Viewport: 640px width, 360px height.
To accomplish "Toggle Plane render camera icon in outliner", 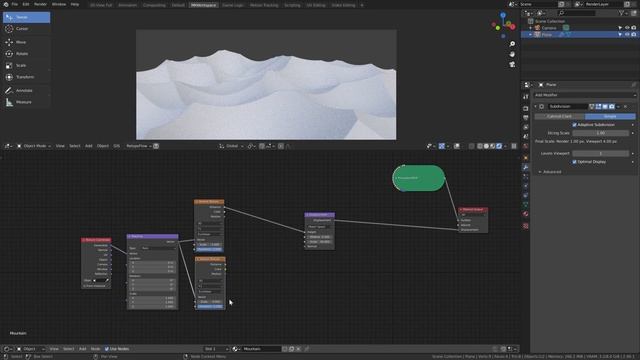I will [634, 35].
